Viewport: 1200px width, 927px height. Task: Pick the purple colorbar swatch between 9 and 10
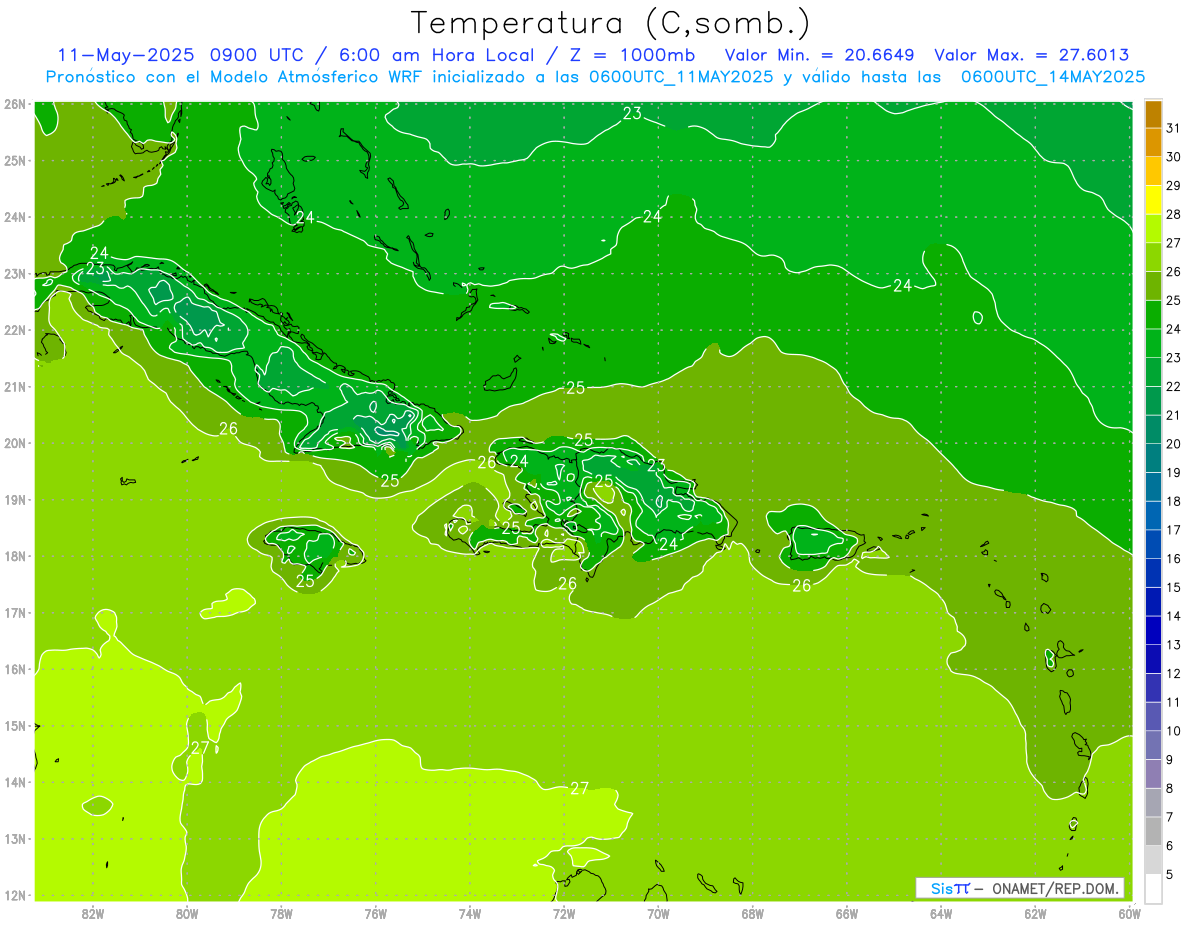click(x=1153, y=745)
